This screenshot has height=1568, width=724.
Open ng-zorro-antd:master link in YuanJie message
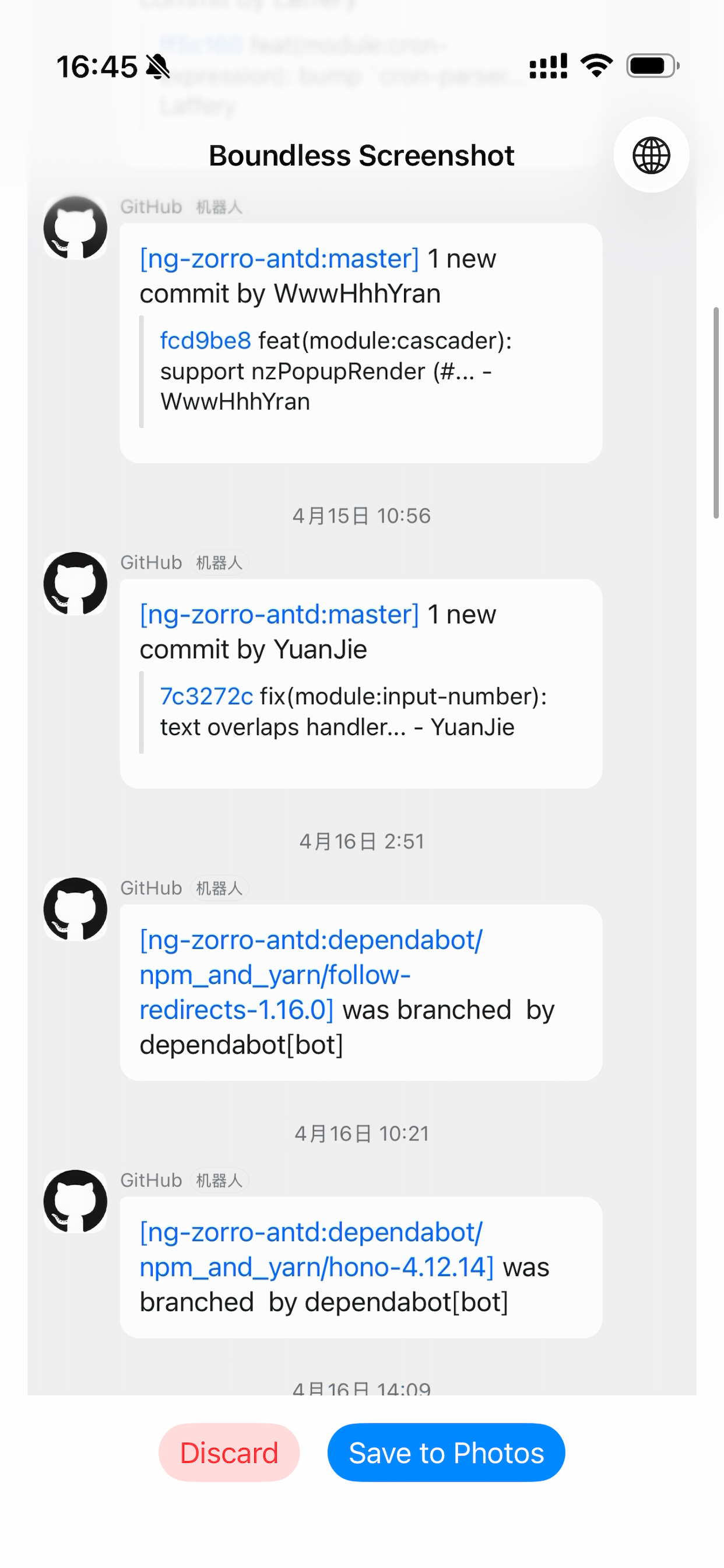pos(279,614)
